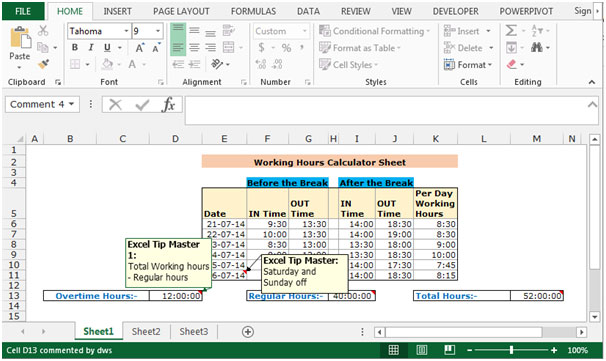606x361 pixels.
Task: Click the Paste clipboard icon
Action: [20, 38]
